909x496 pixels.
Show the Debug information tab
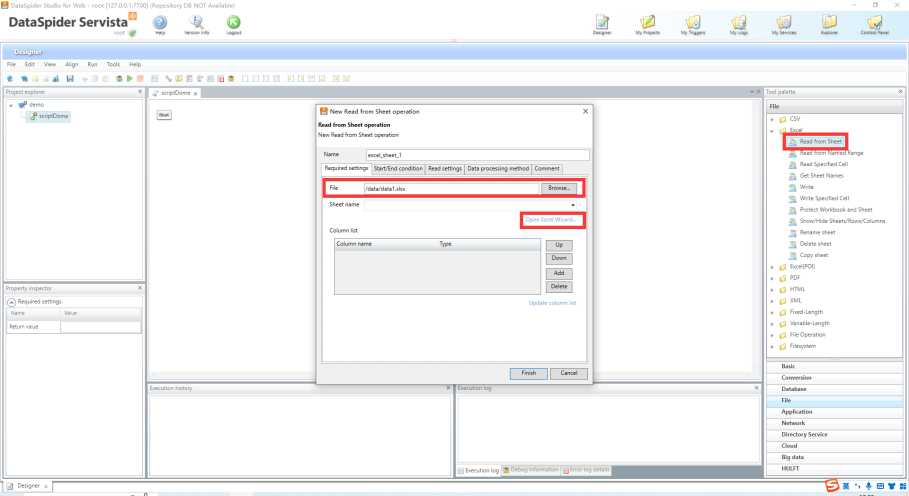pyautogui.click(x=530, y=470)
